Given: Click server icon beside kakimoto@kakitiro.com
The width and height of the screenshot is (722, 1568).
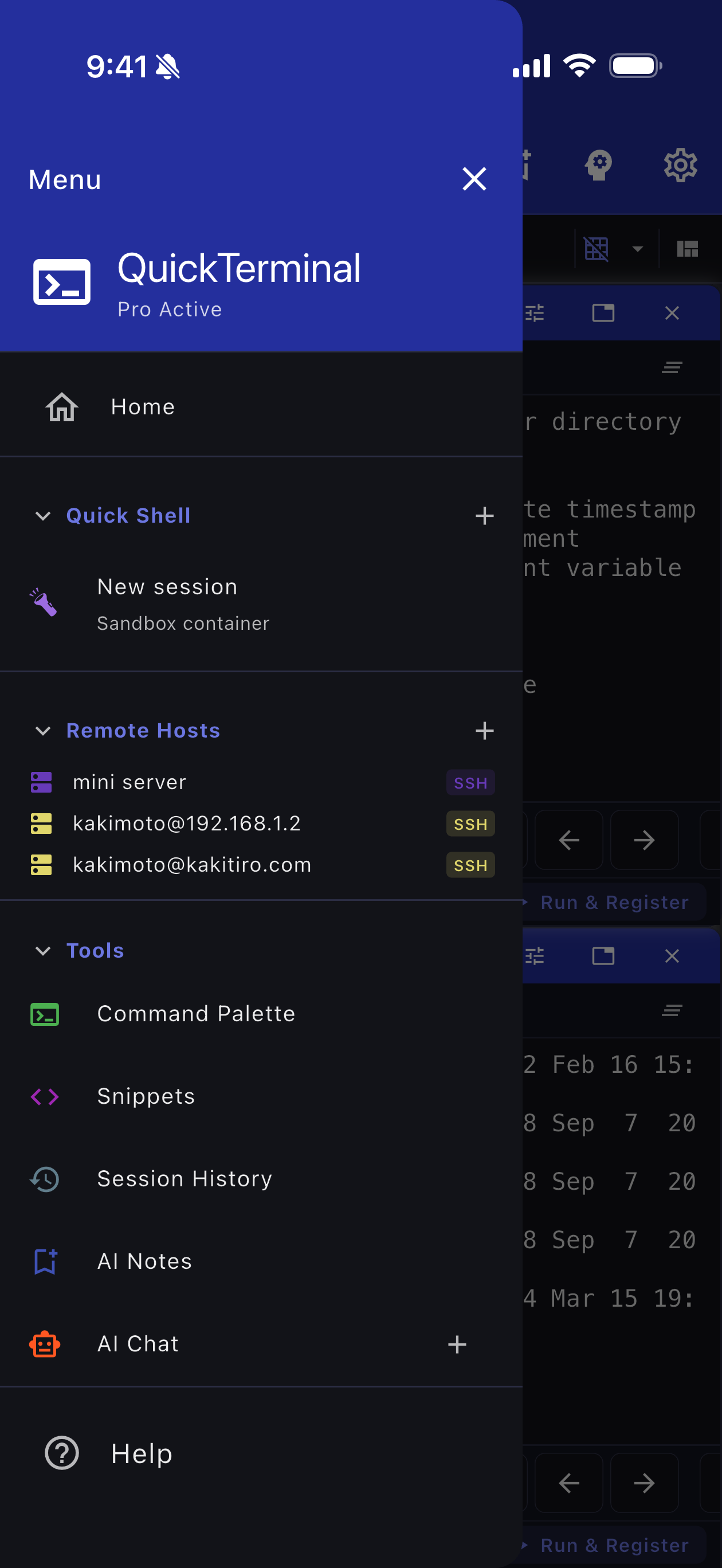Looking at the screenshot, I should point(41,865).
